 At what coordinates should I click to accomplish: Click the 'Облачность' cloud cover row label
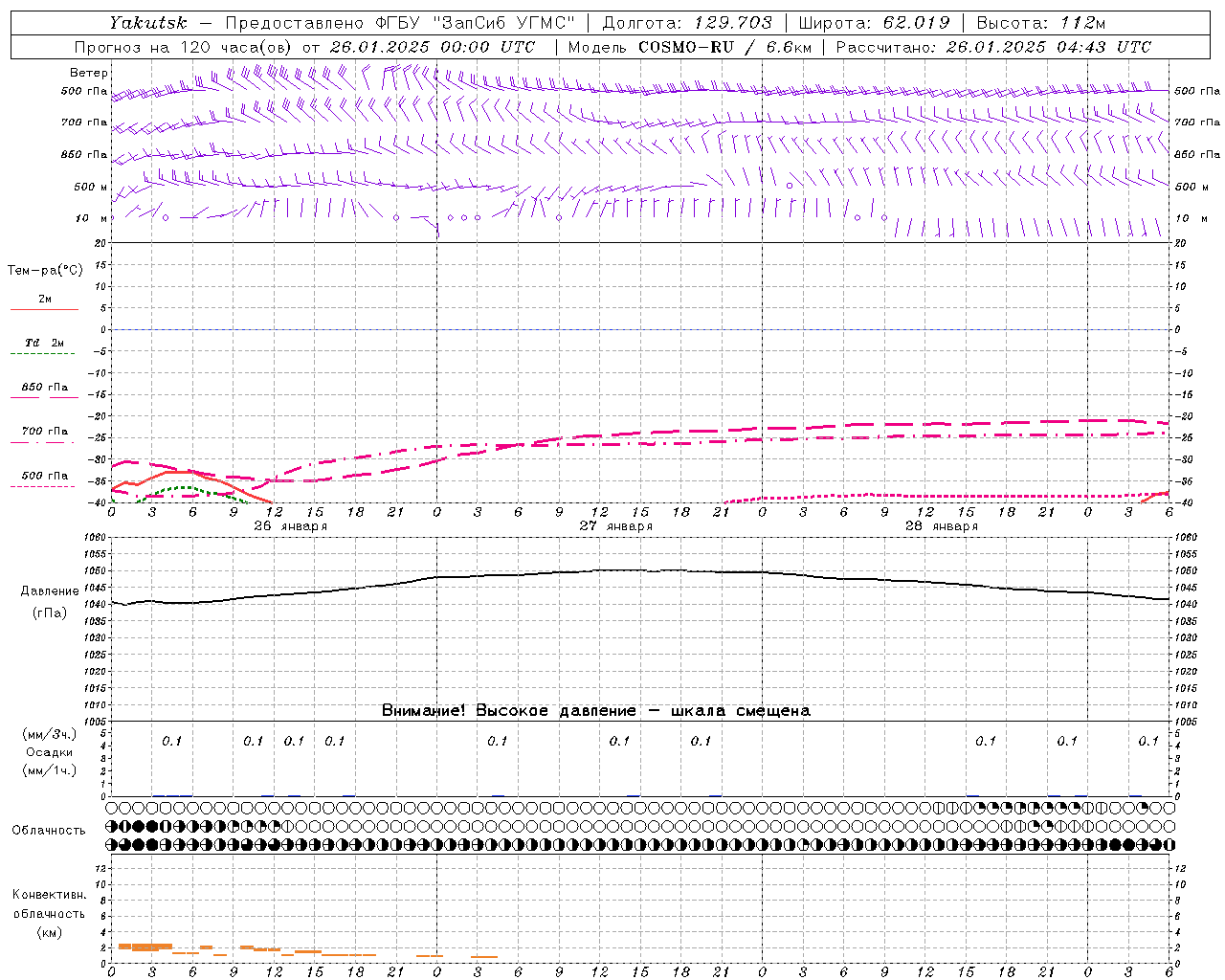click(49, 831)
